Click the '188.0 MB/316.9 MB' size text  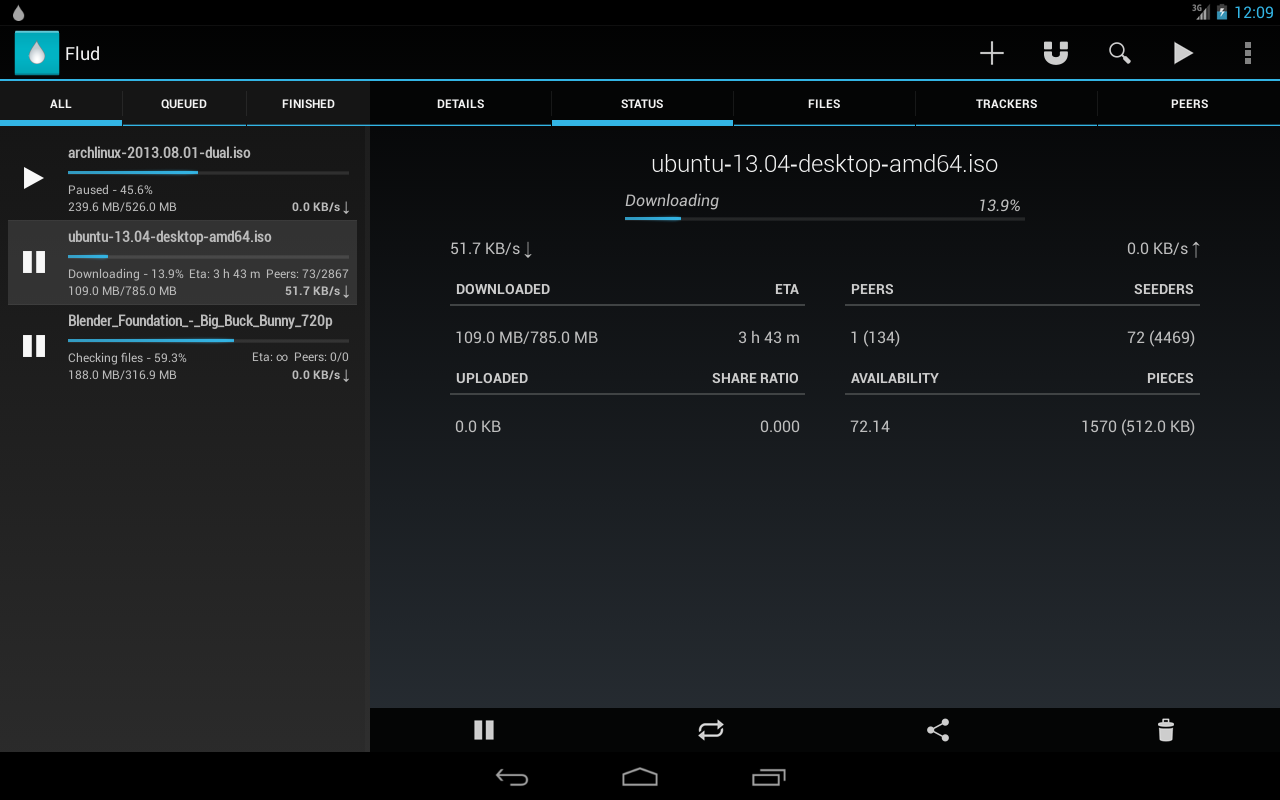tap(122, 375)
